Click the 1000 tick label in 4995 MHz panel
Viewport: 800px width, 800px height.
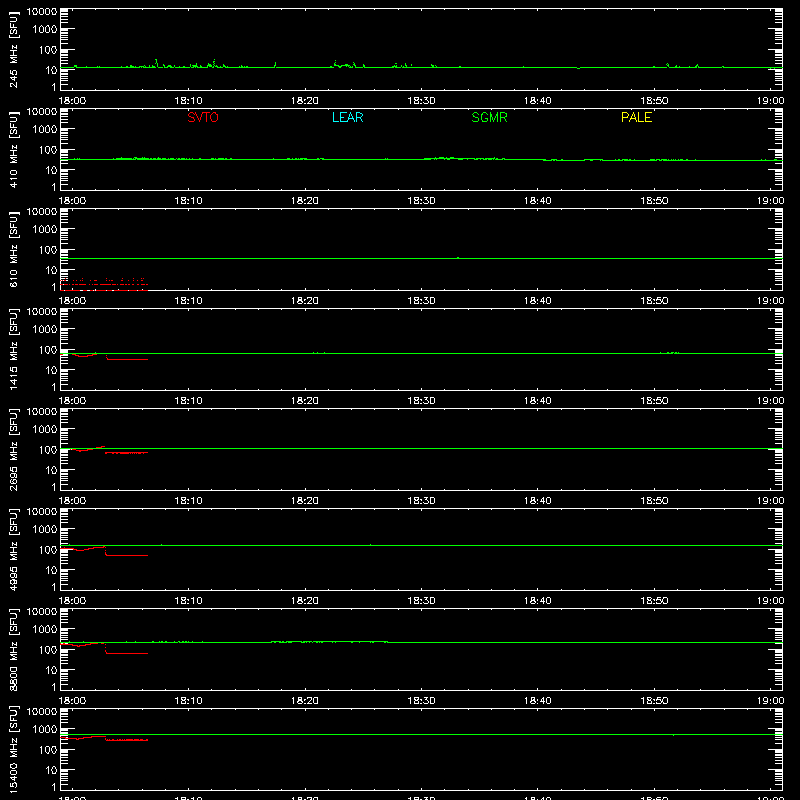[x=45, y=530]
